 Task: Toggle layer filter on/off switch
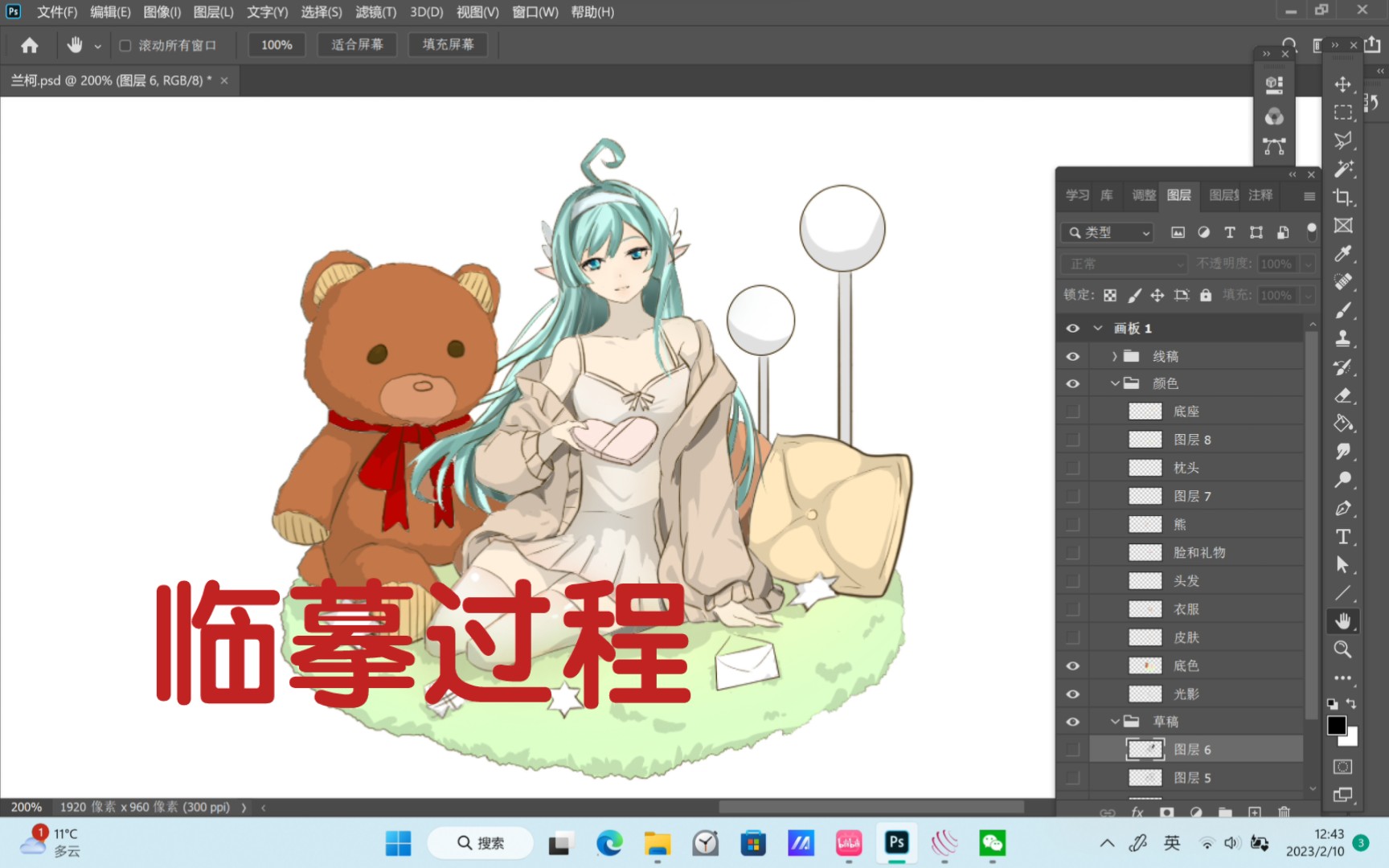(x=1312, y=231)
